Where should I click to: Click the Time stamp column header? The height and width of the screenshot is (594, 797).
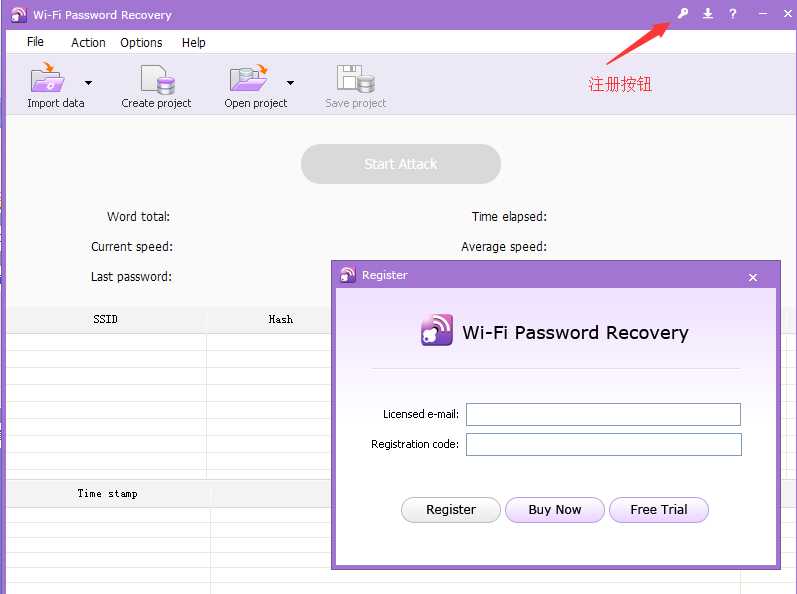(x=107, y=494)
